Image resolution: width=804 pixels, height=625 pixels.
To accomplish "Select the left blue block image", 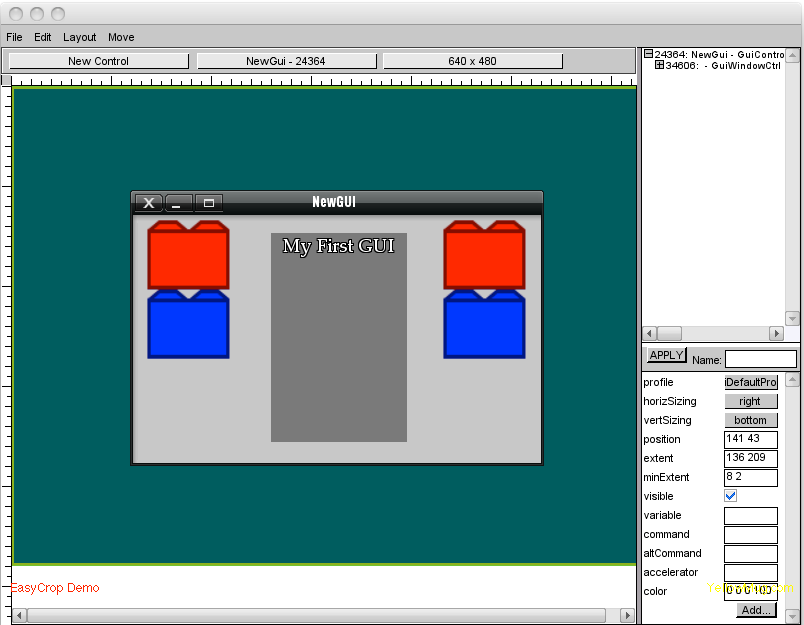I will pos(188,324).
